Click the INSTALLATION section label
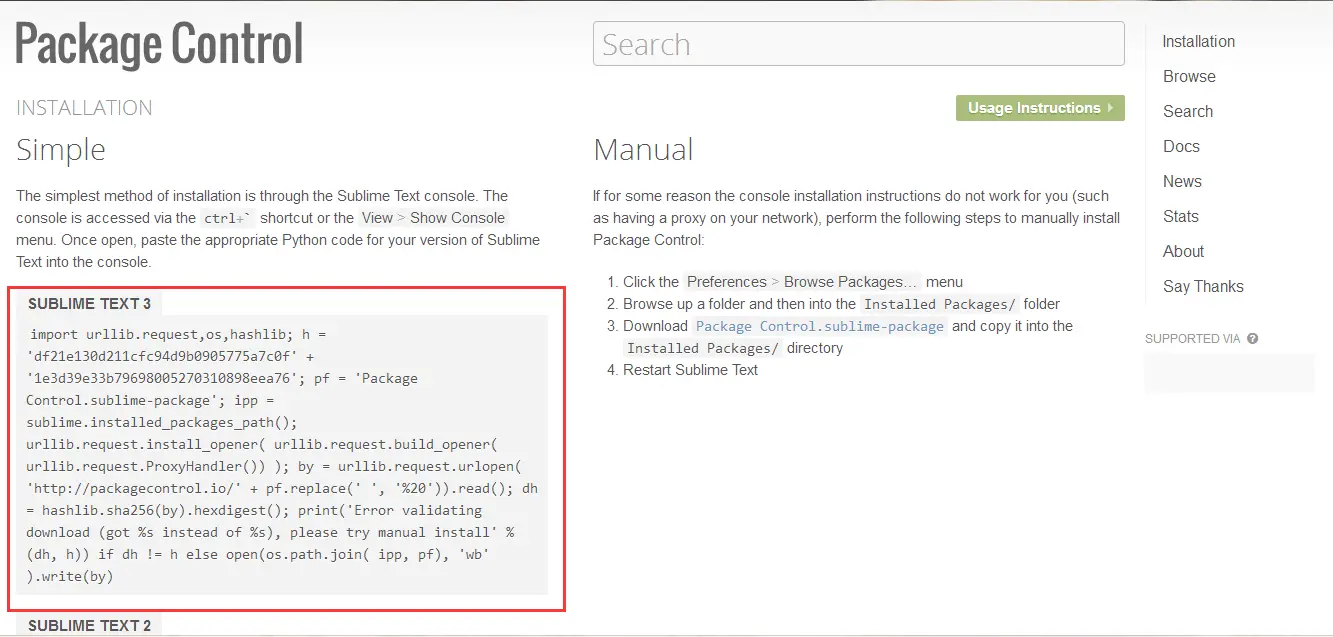Screen dimensions: 1333x637 point(85,108)
